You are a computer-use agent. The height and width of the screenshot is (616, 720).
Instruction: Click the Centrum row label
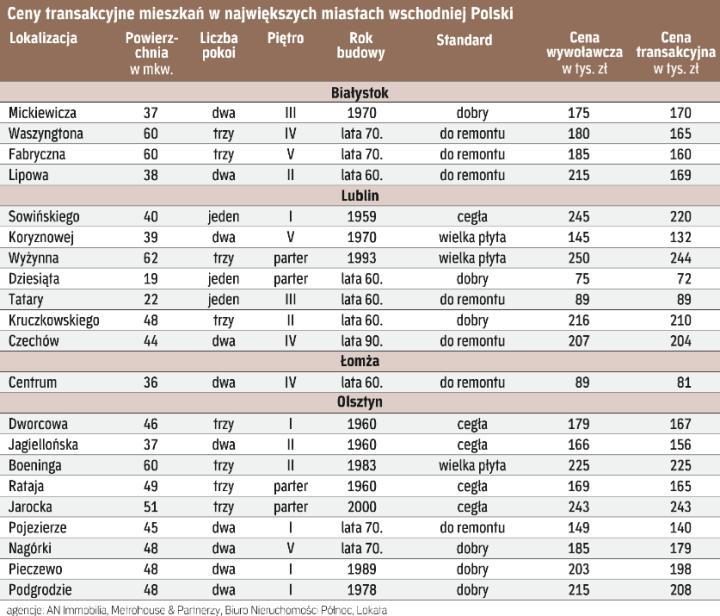(33, 381)
